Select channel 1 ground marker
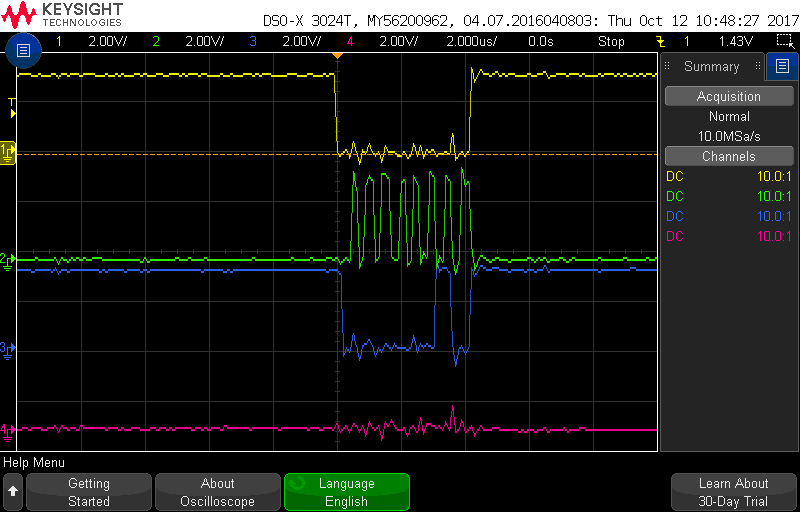Viewport: 800px width, 512px height. click(x=8, y=151)
